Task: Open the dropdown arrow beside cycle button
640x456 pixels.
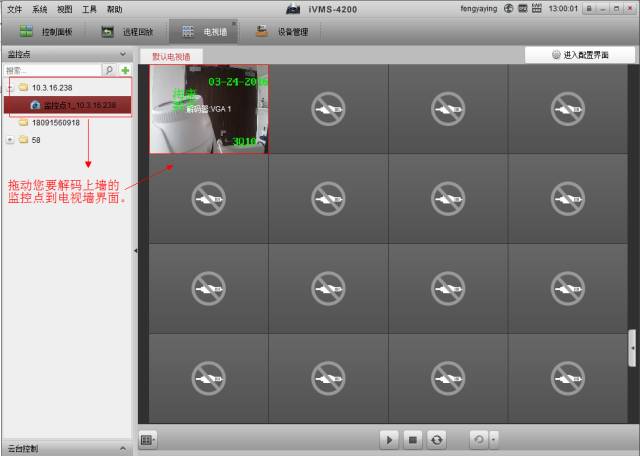Action: coord(494,439)
